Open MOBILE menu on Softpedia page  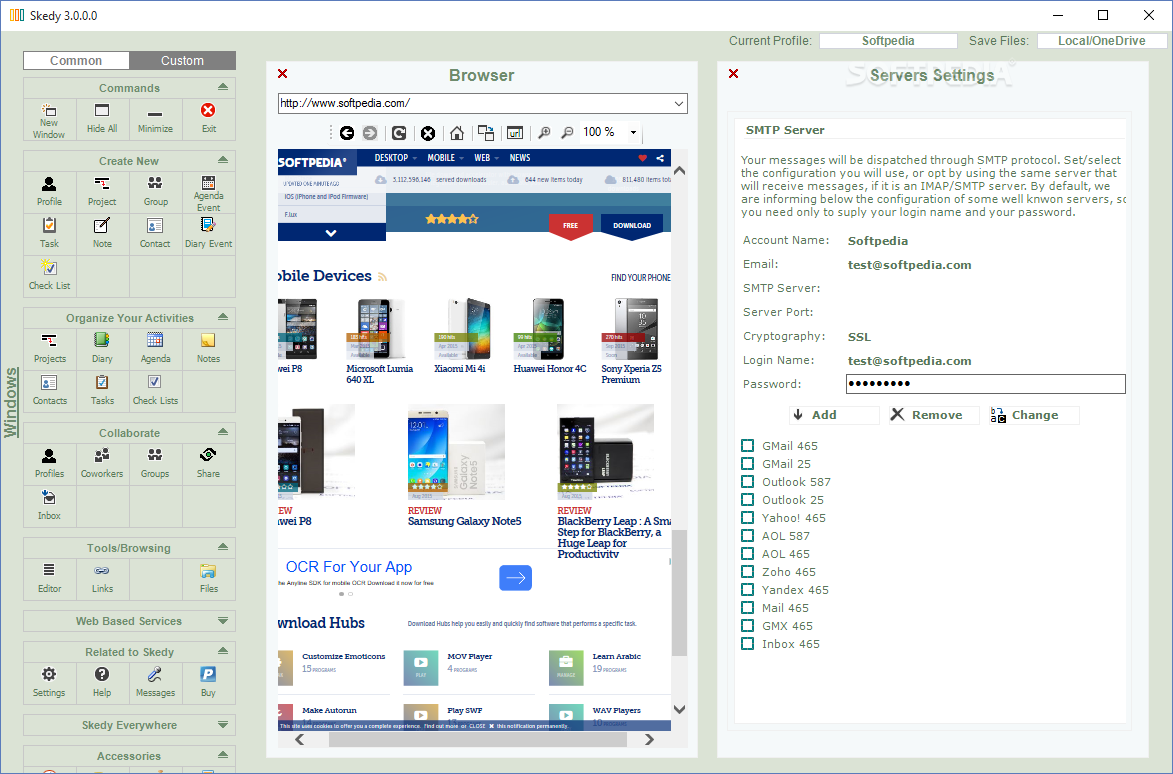coord(445,158)
